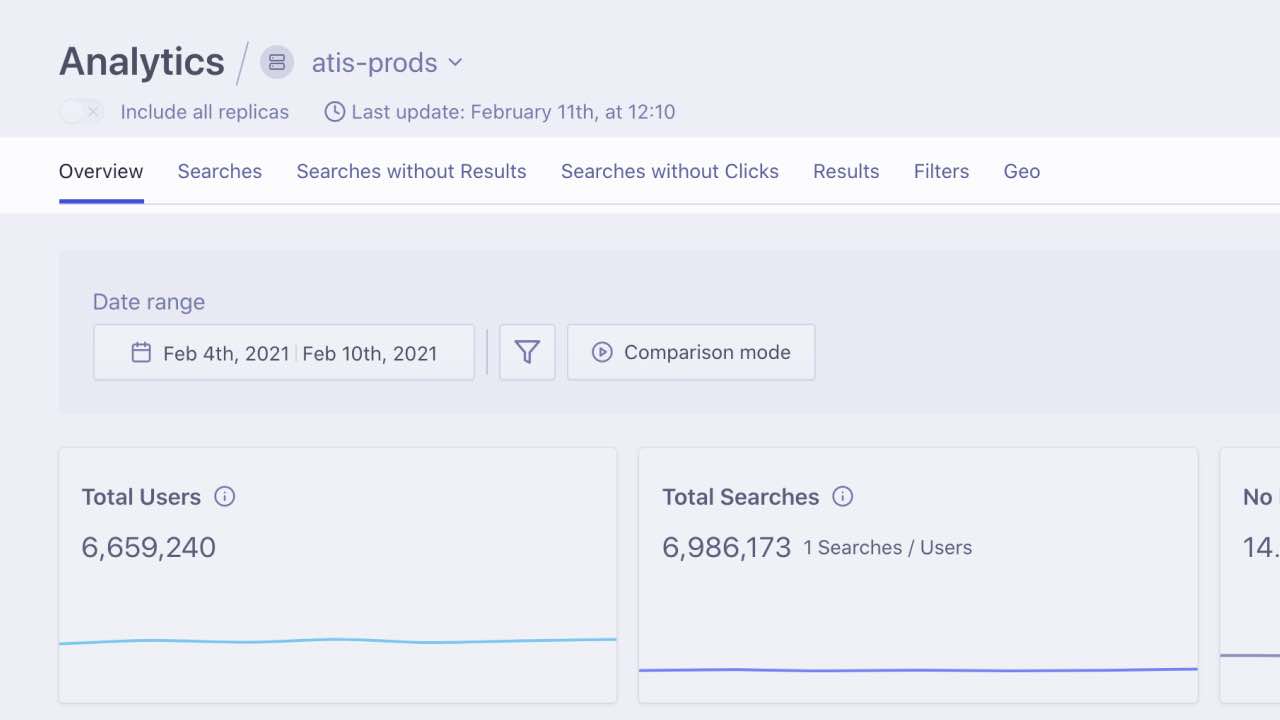Click the 'Feb 10th, 2021' end date
The width and height of the screenshot is (1280, 720).
coord(370,353)
